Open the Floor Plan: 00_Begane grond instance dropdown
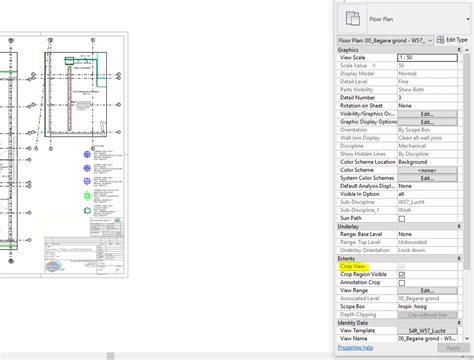474x360 pixels. pyautogui.click(x=386, y=40)
